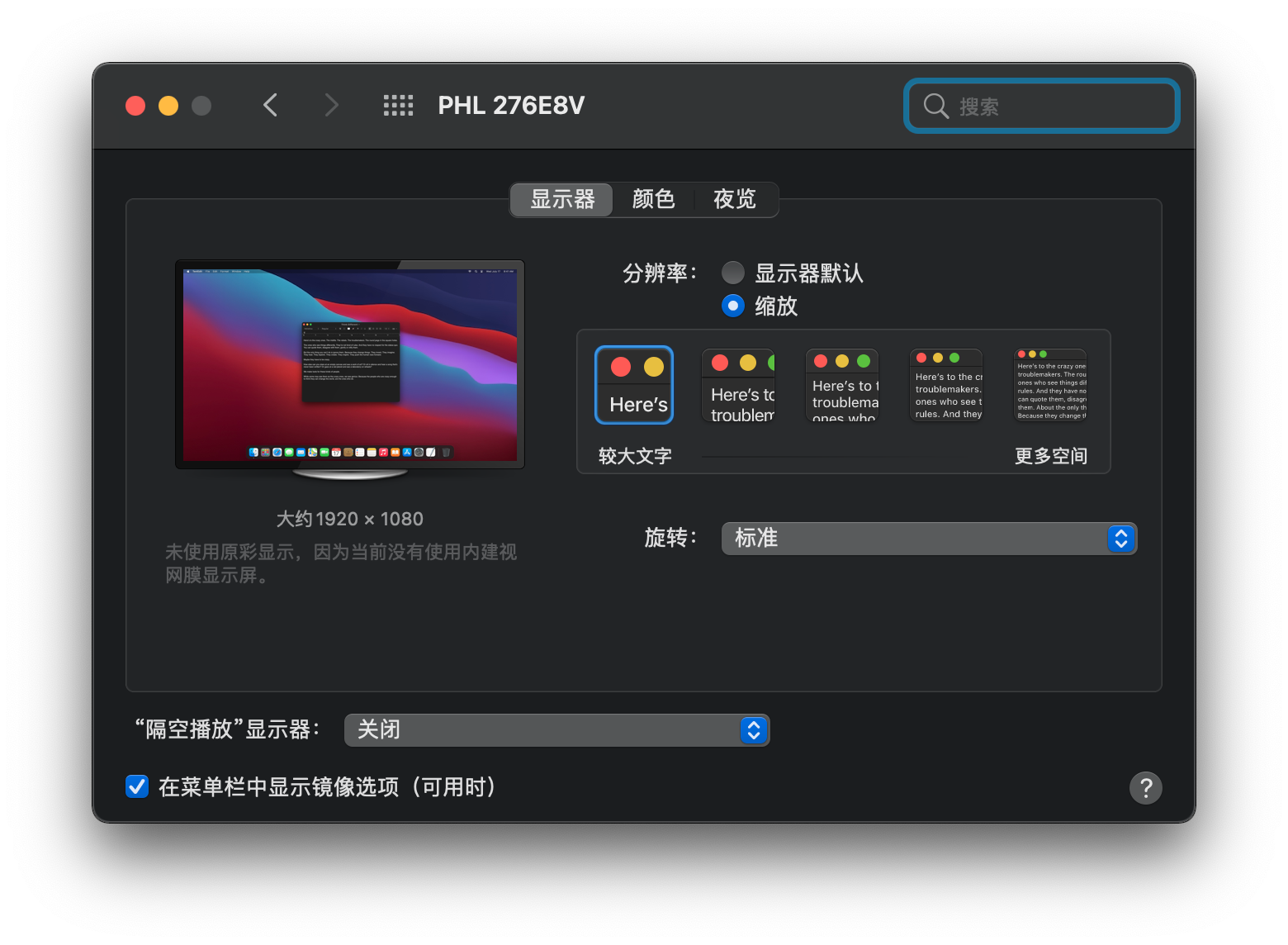This screenshot has width=1288, height=945.
Task: Click the back navigation arrow
Action: pos(270,105)
